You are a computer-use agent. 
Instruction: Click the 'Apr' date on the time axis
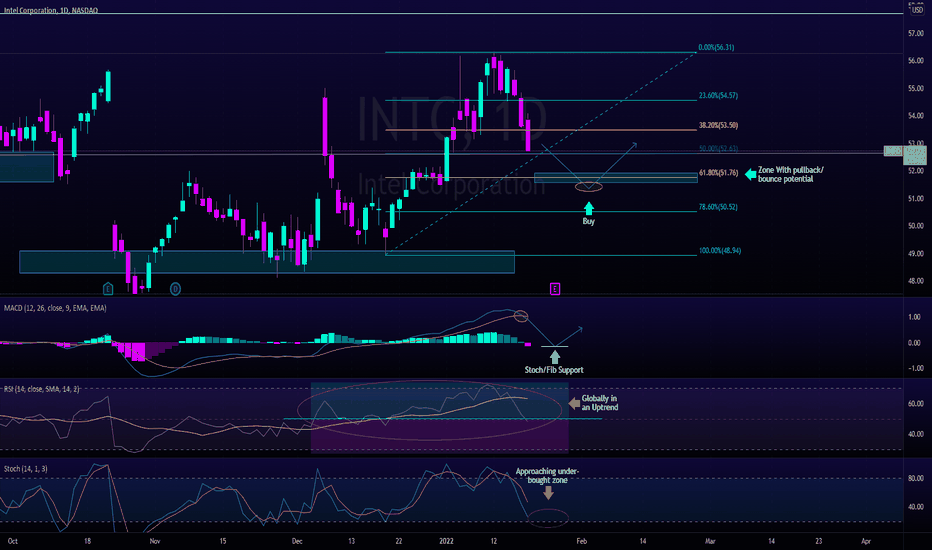(866, 541)
